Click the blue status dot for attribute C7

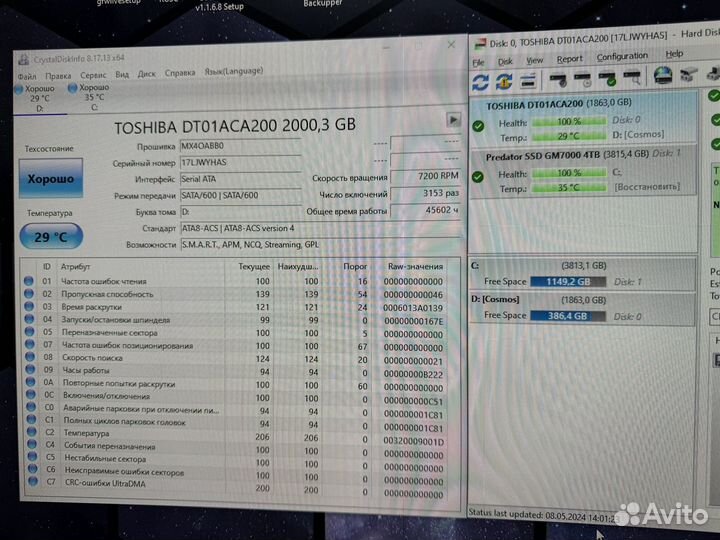coord(33,481)
